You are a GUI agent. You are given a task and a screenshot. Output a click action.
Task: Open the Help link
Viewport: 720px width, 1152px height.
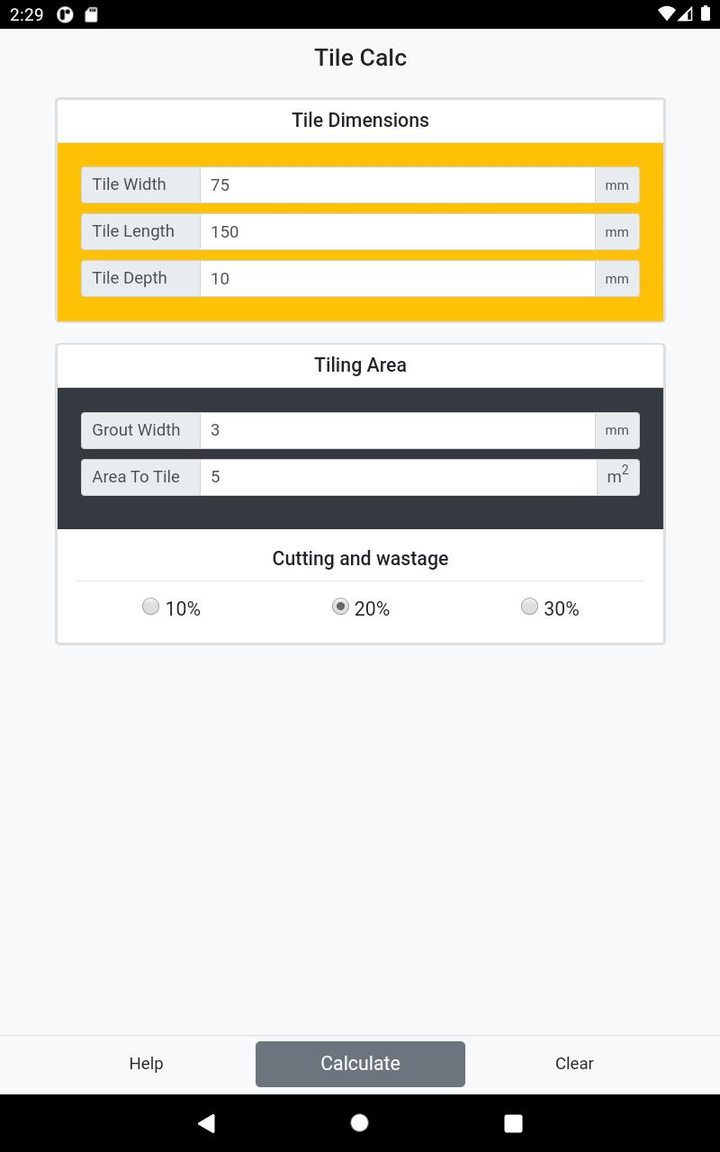click(146, 1063)
